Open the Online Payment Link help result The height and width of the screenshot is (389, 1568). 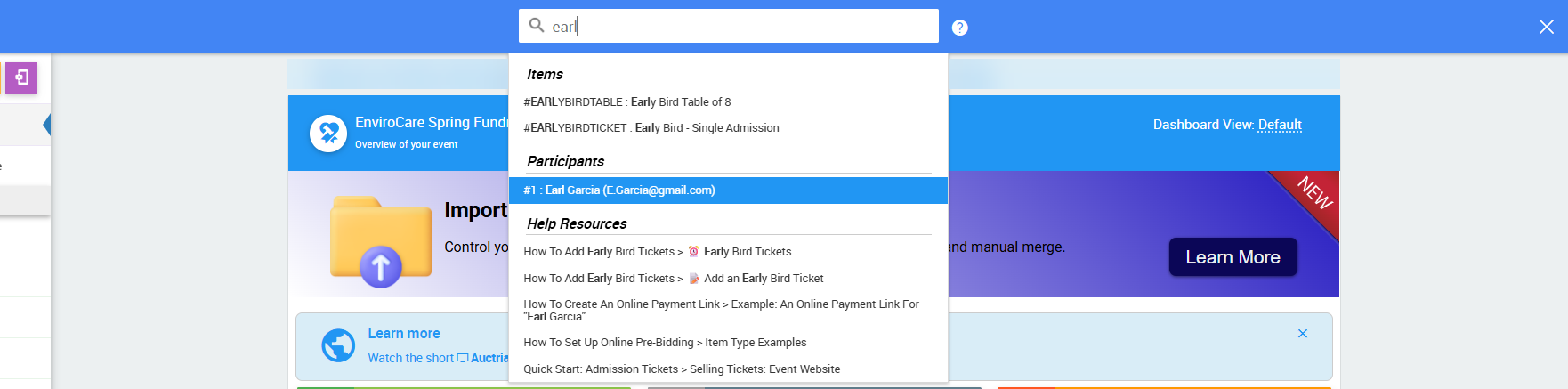[x=721, y=310]
